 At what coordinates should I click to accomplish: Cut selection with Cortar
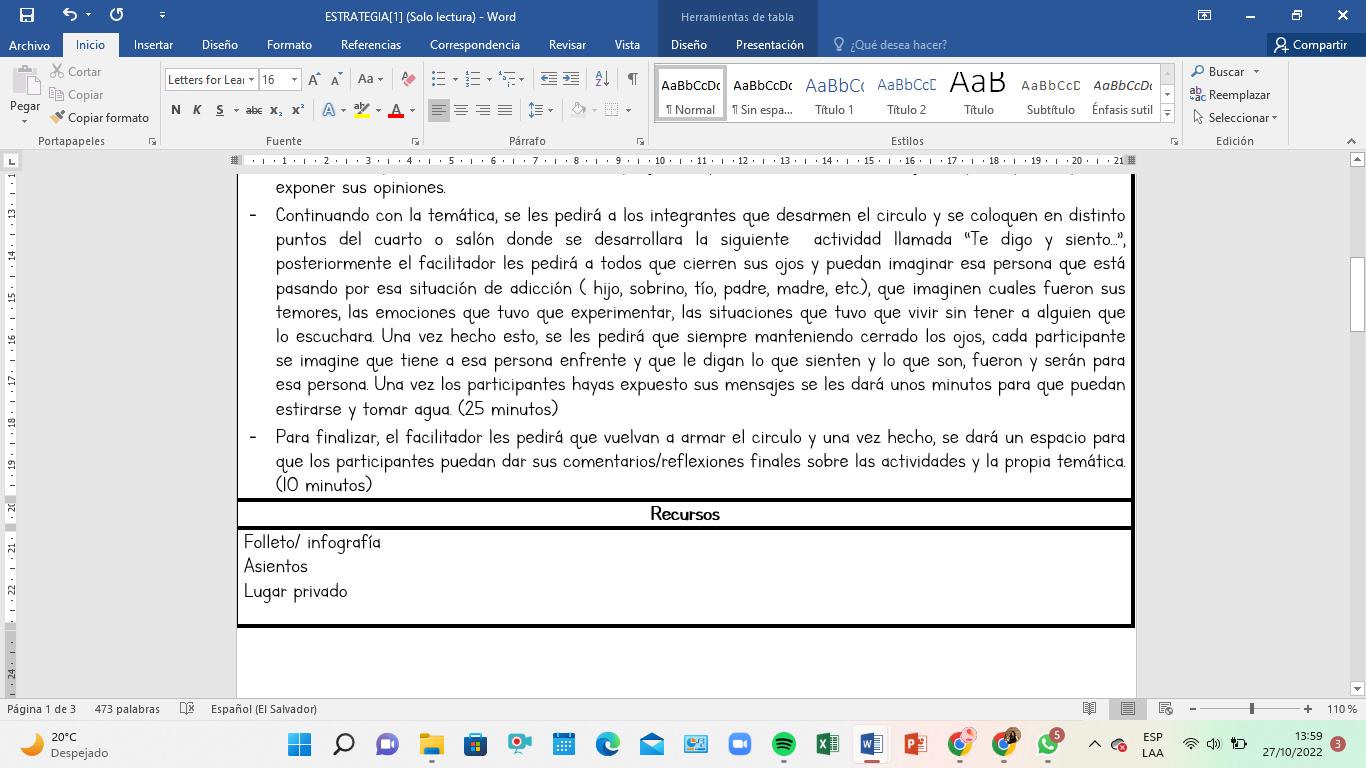[75, 72]
